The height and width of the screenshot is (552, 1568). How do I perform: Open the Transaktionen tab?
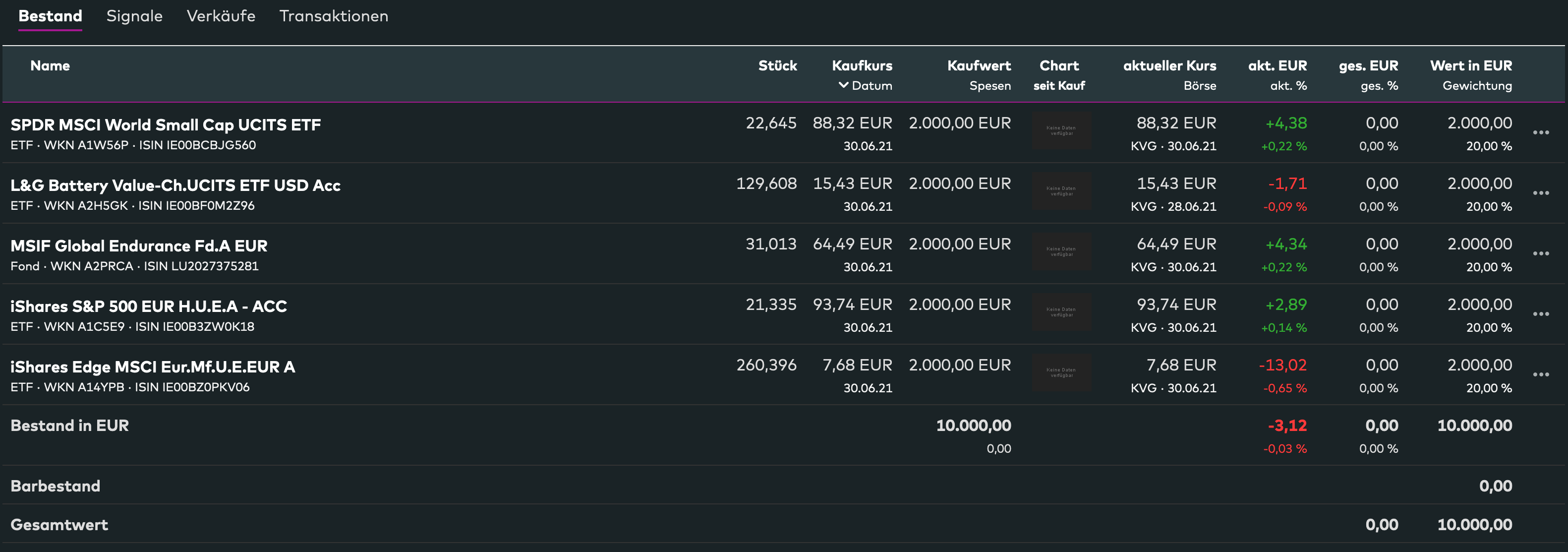click(x=333, y=16)
